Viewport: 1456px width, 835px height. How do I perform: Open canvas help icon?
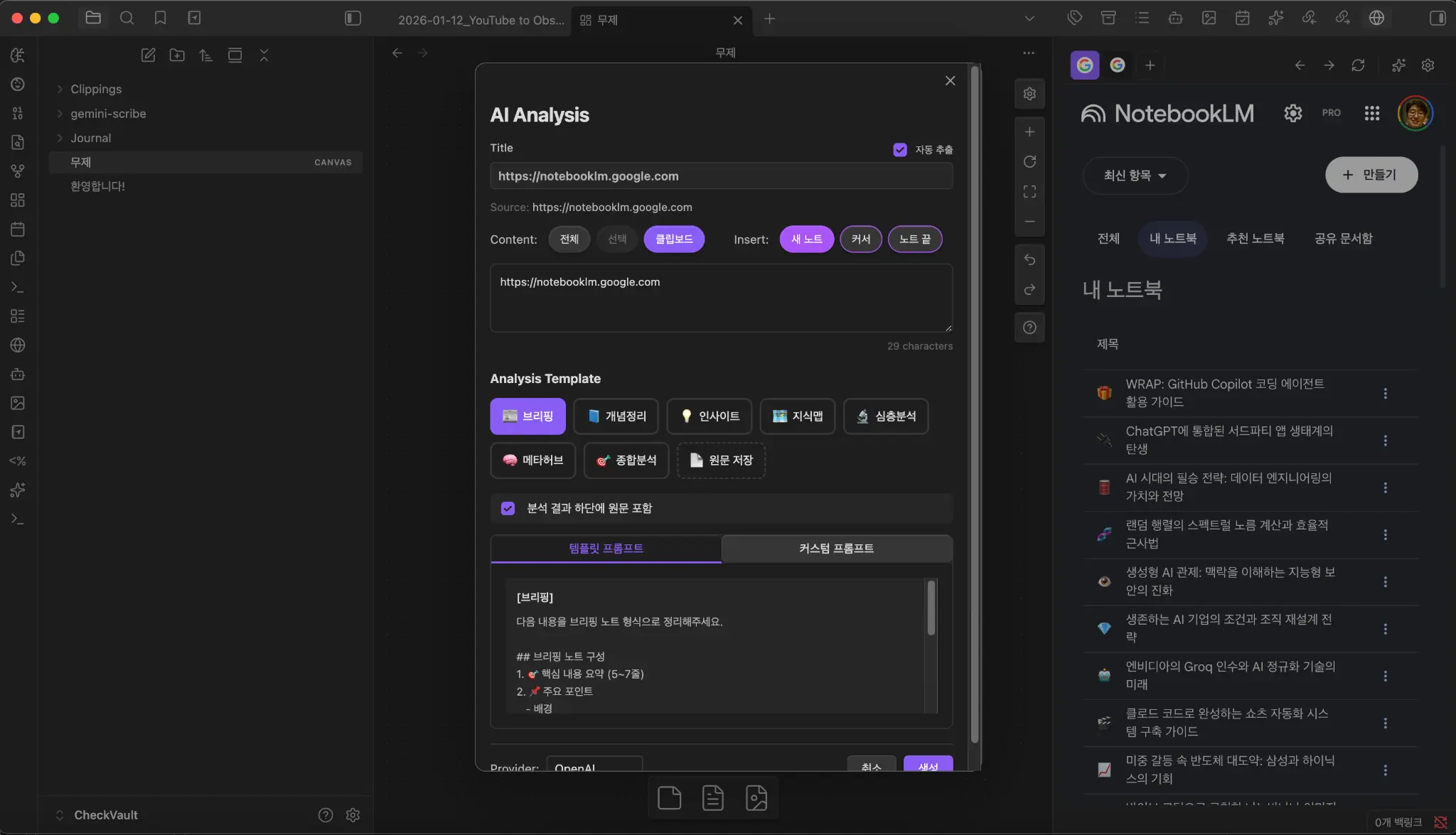coord(1029,328)
